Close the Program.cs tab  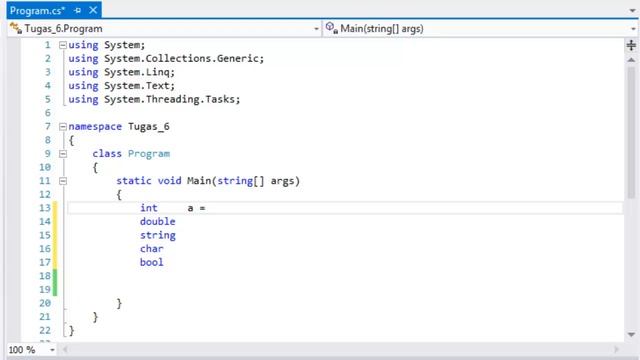(93, 10)
